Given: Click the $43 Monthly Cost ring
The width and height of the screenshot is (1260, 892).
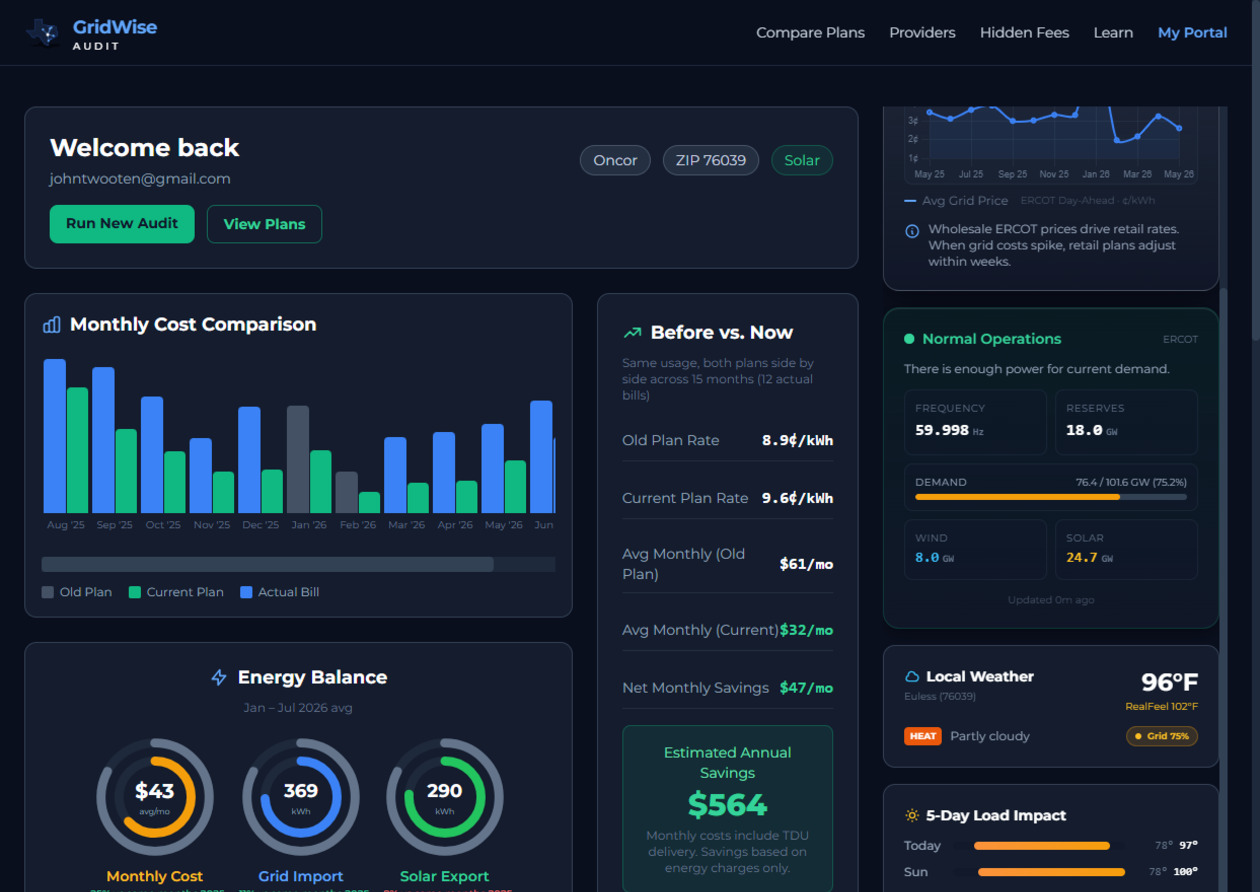Looking at the screenshot, I should [x=155, y=797].
